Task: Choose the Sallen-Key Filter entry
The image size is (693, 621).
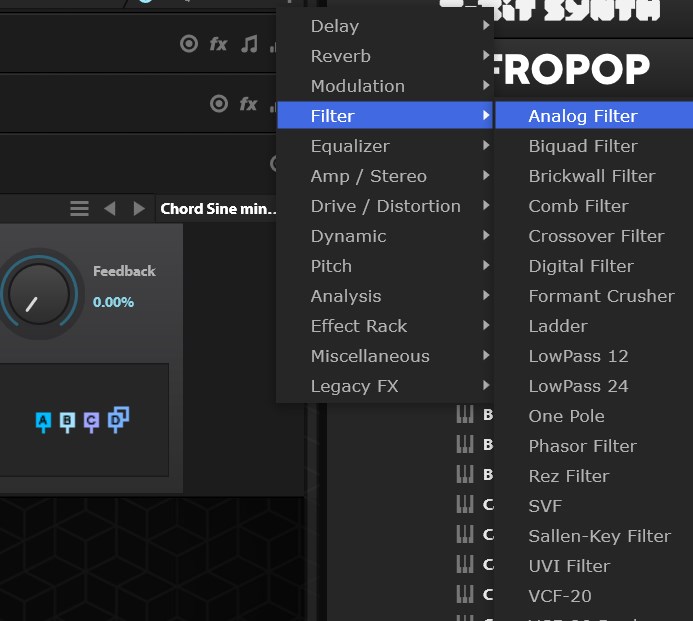Action: coord(599,536)
